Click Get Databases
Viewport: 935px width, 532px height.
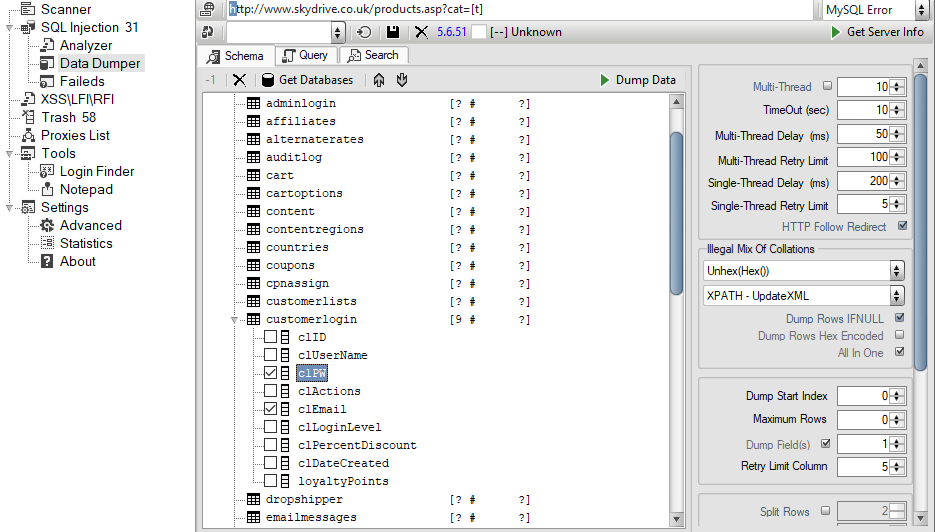308,80
